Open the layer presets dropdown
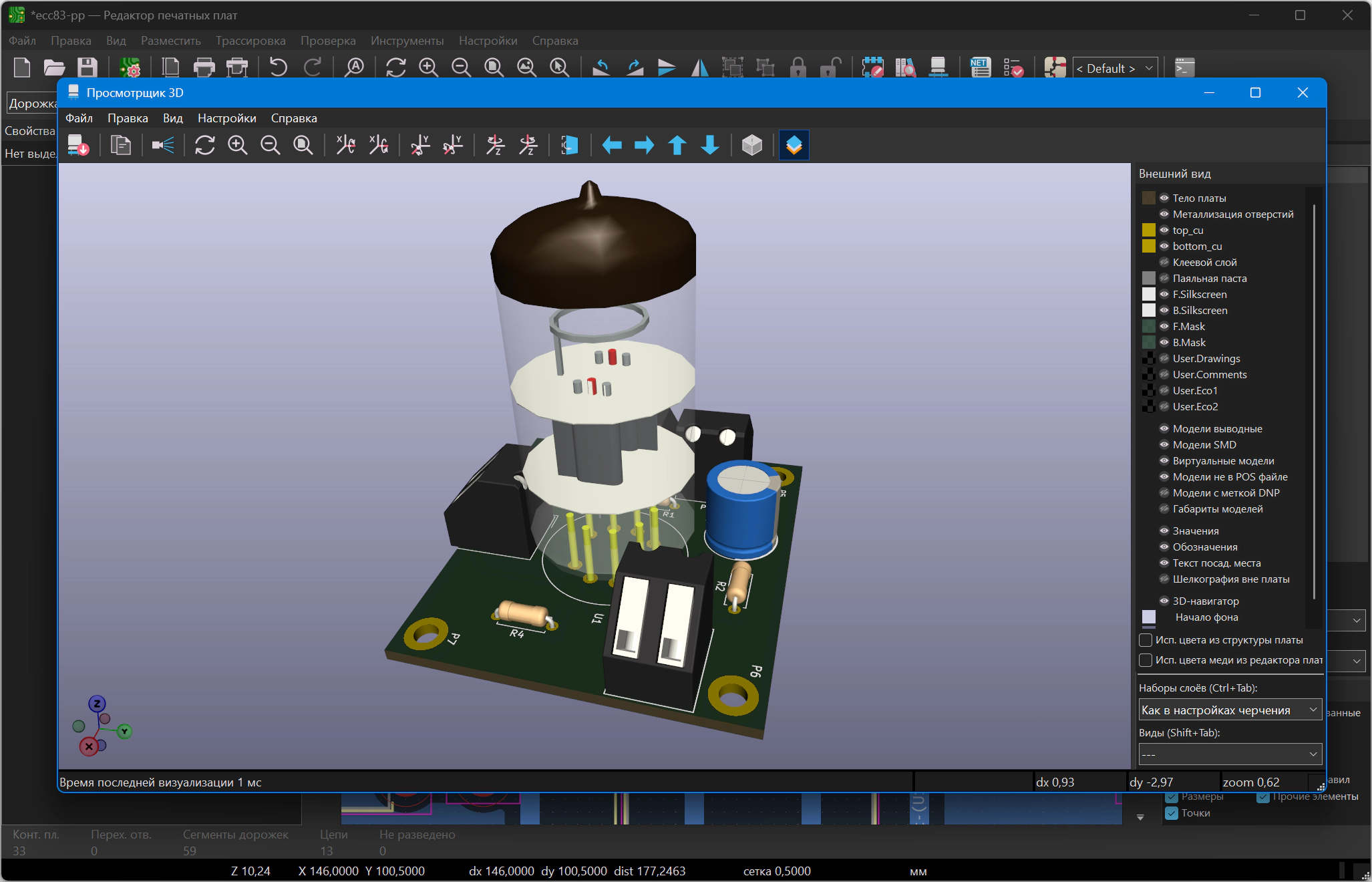Screen dimensions: 1372x882 (x=1230, y=710)
